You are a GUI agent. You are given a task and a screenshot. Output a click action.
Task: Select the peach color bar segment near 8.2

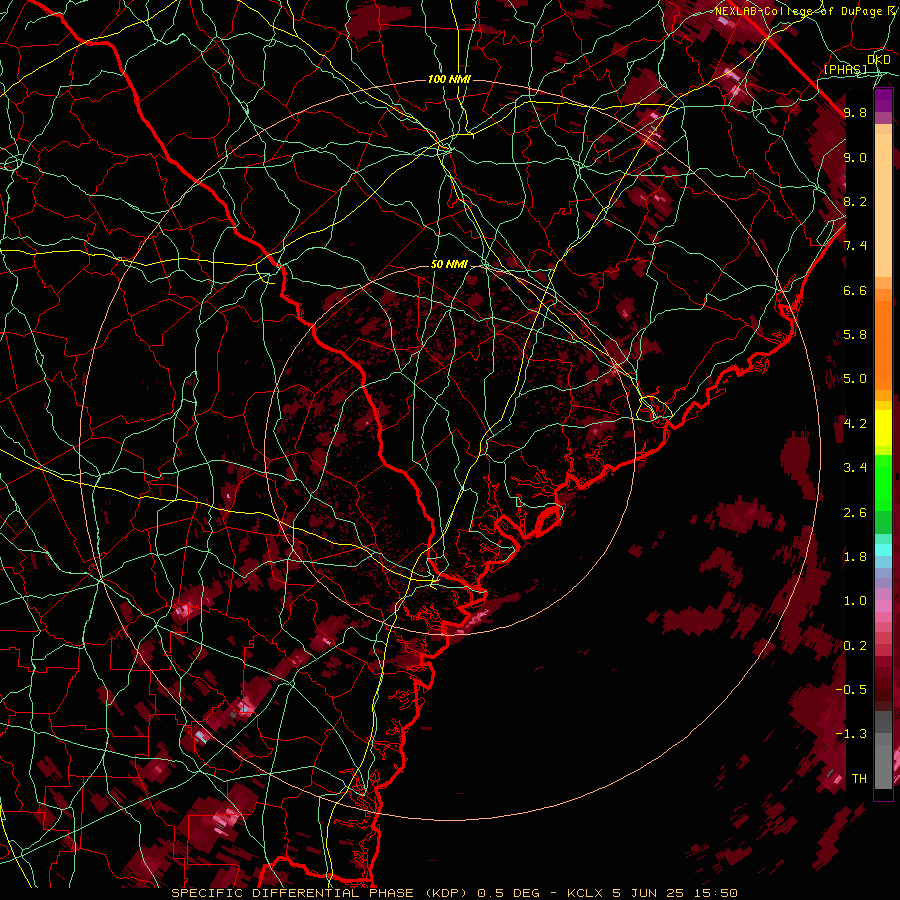pyautogui.click(x=883, y=207)
